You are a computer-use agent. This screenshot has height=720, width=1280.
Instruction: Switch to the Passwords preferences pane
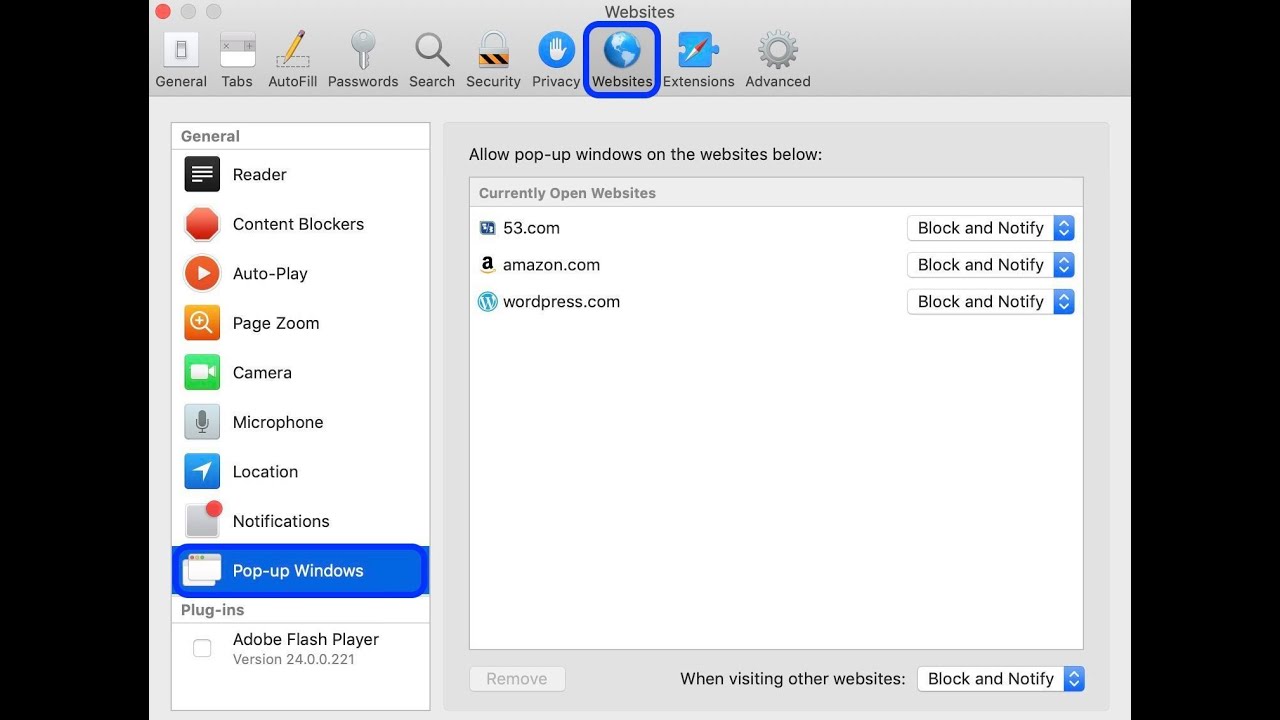coord(362,57)
